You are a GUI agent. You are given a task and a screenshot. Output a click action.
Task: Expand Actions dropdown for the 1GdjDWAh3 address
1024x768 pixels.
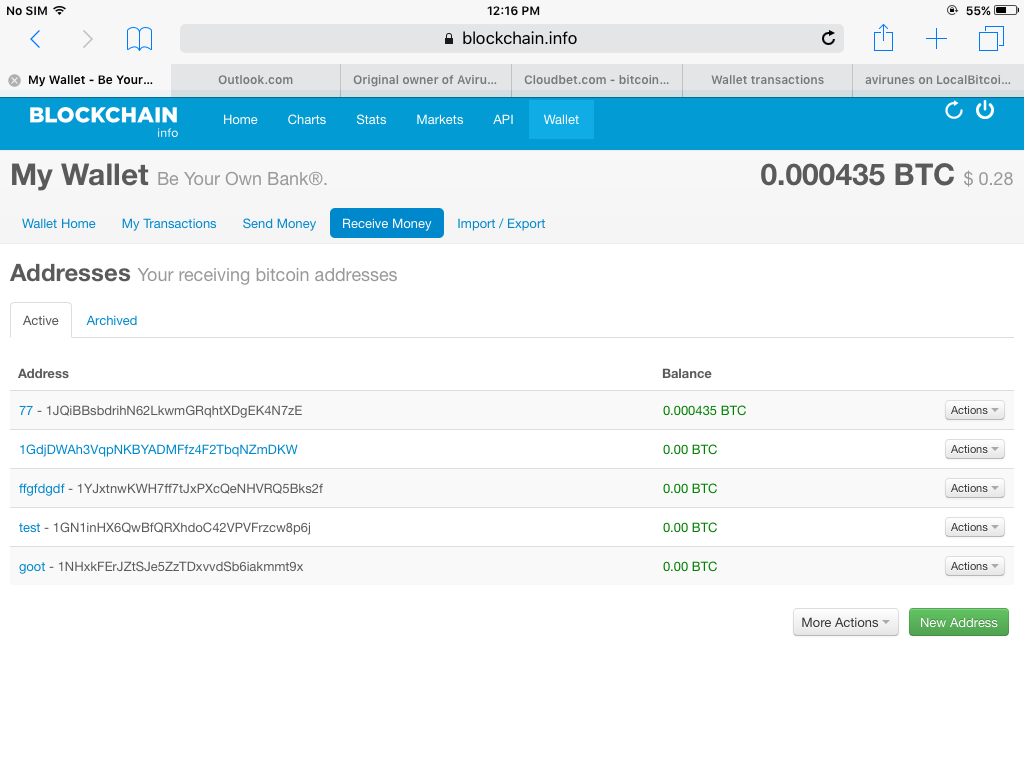(x=974, y=449)
